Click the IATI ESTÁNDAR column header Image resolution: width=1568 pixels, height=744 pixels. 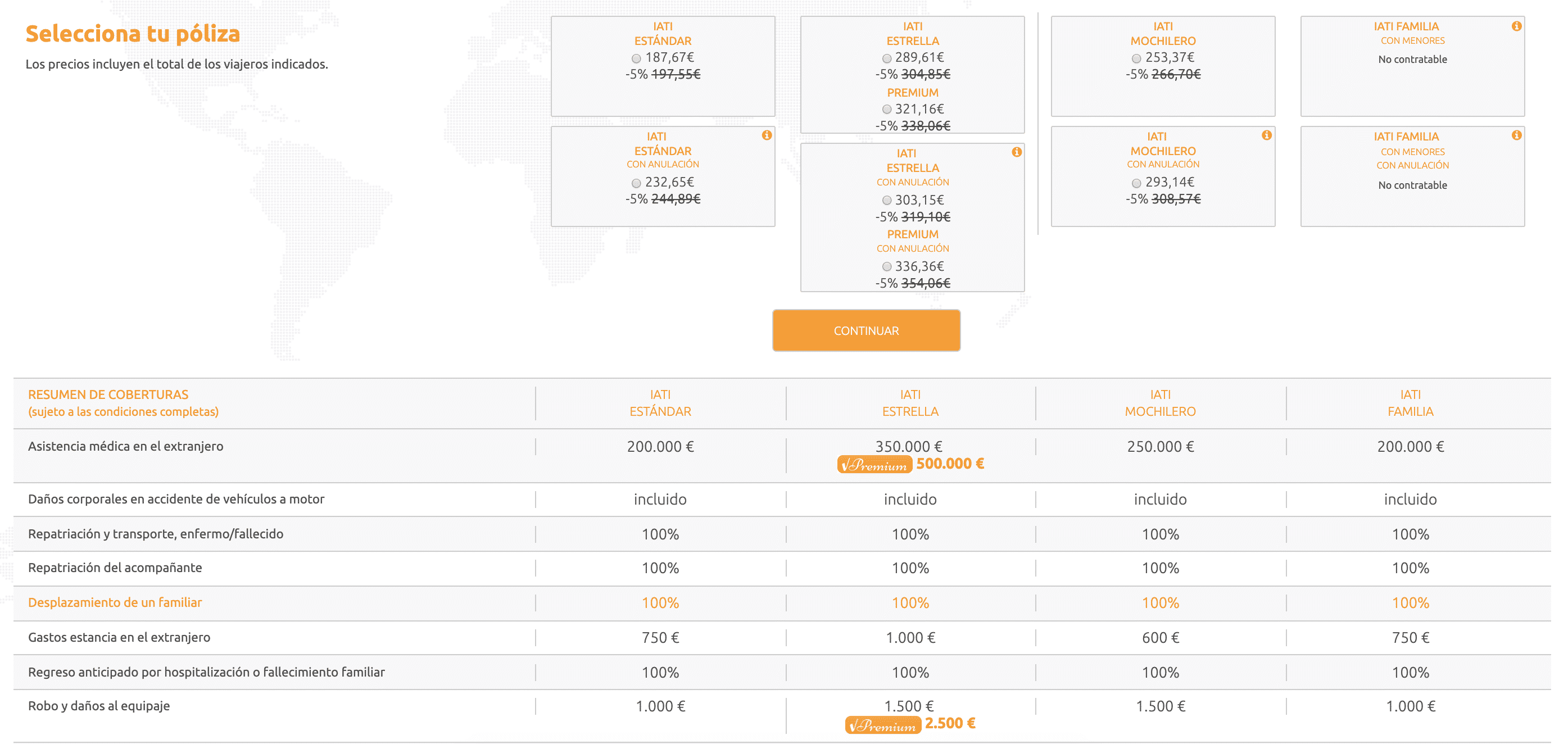(x=660, y=403)
